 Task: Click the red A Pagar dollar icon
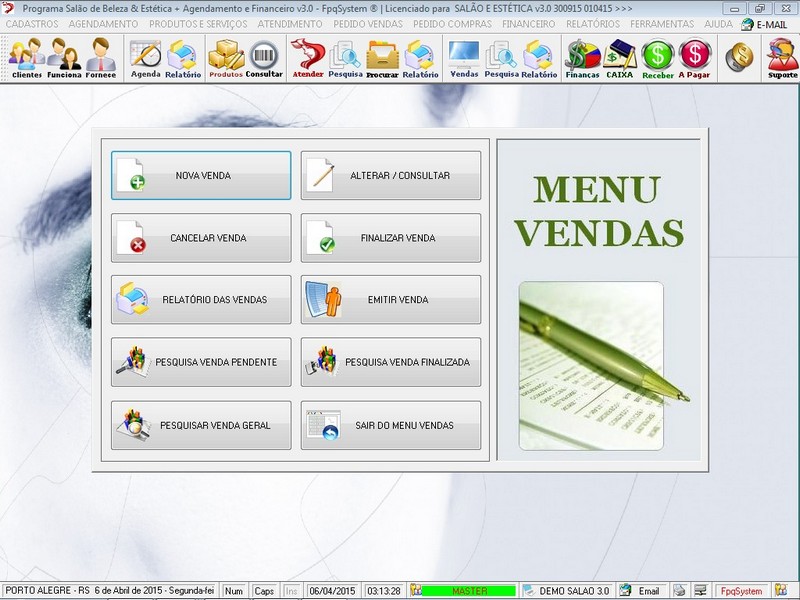click(694, 59)
